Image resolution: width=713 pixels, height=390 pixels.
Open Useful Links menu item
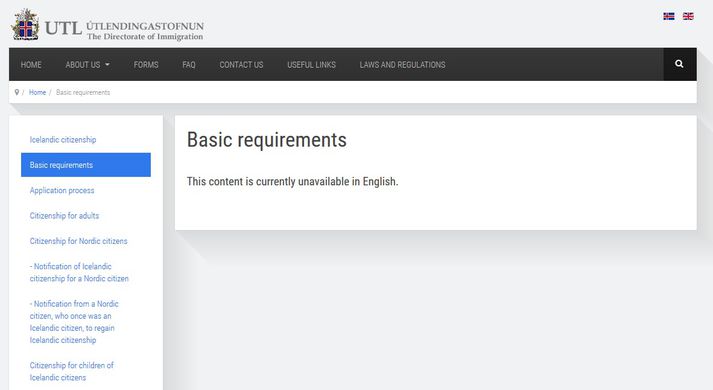click(311, 65)
